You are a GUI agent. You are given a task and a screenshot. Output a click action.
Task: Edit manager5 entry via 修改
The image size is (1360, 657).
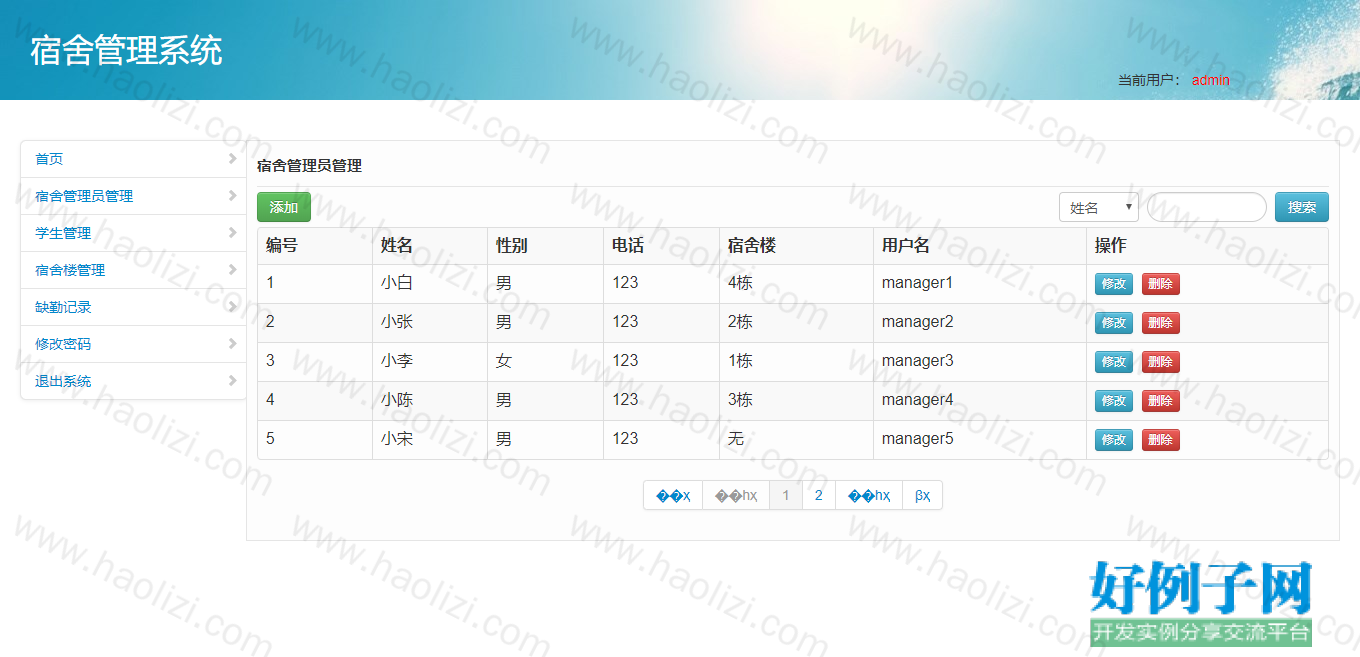click(1114, 440)
